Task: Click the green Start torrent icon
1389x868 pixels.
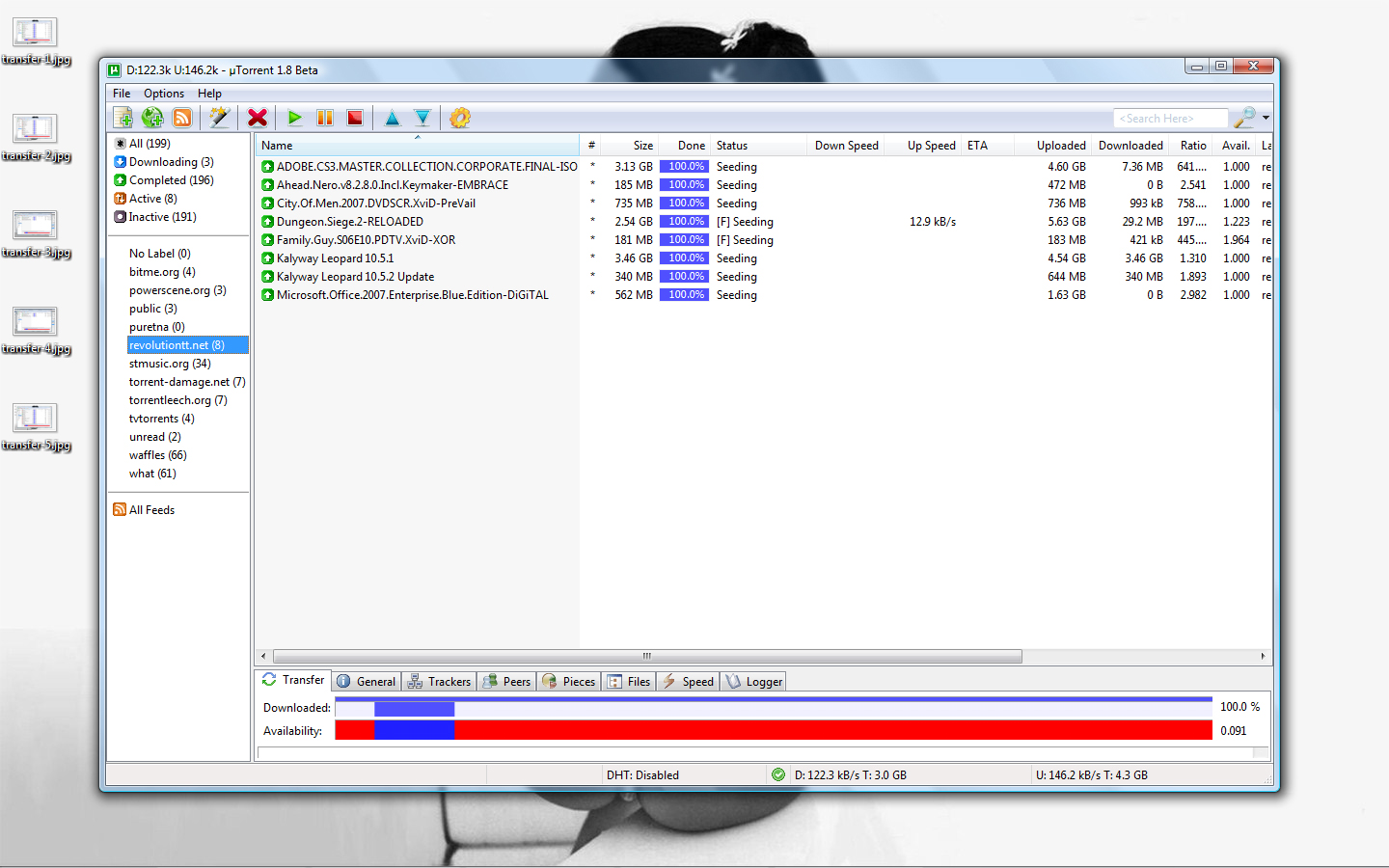Action: coord(295,118)
